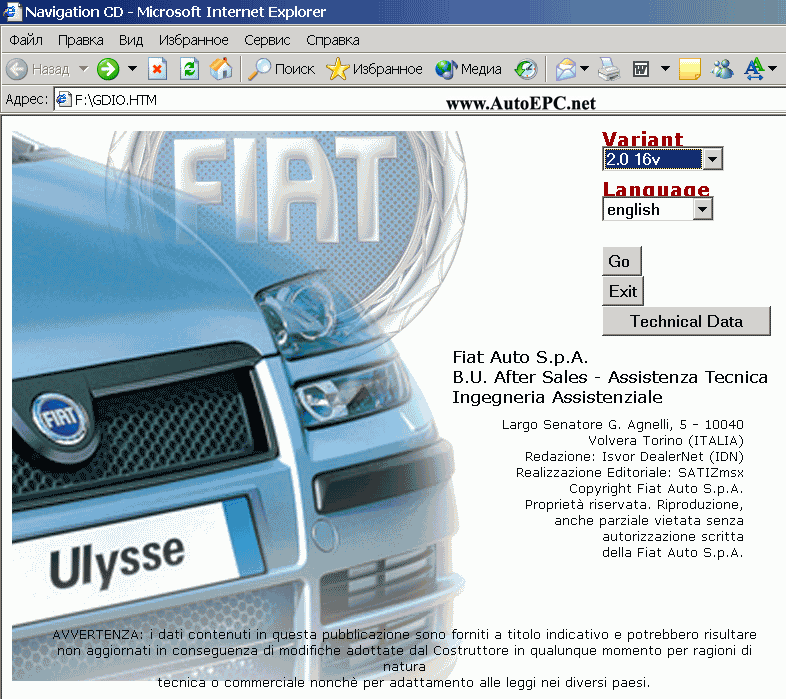Screen dimensions: 786x699
Task: Click the Home page icon
Action: tap(221, 69)
